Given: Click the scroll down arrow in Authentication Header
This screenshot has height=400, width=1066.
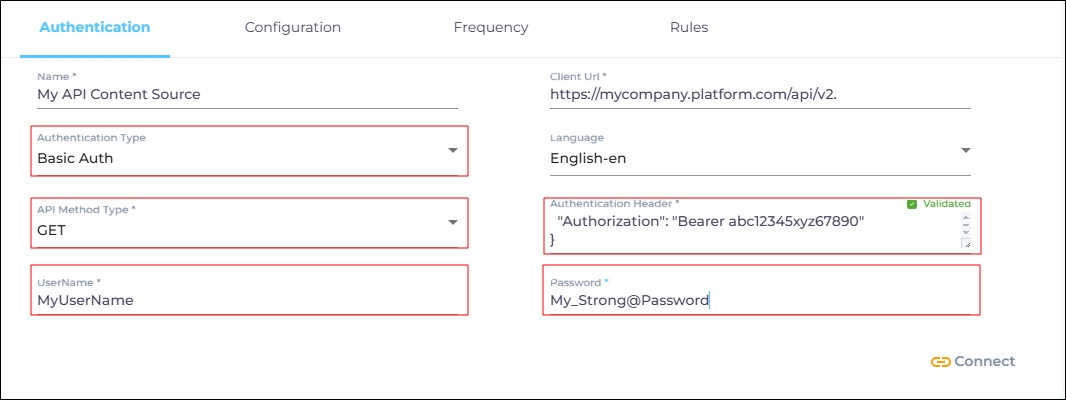Looking at the screenshot, I should tap(965, 229).
